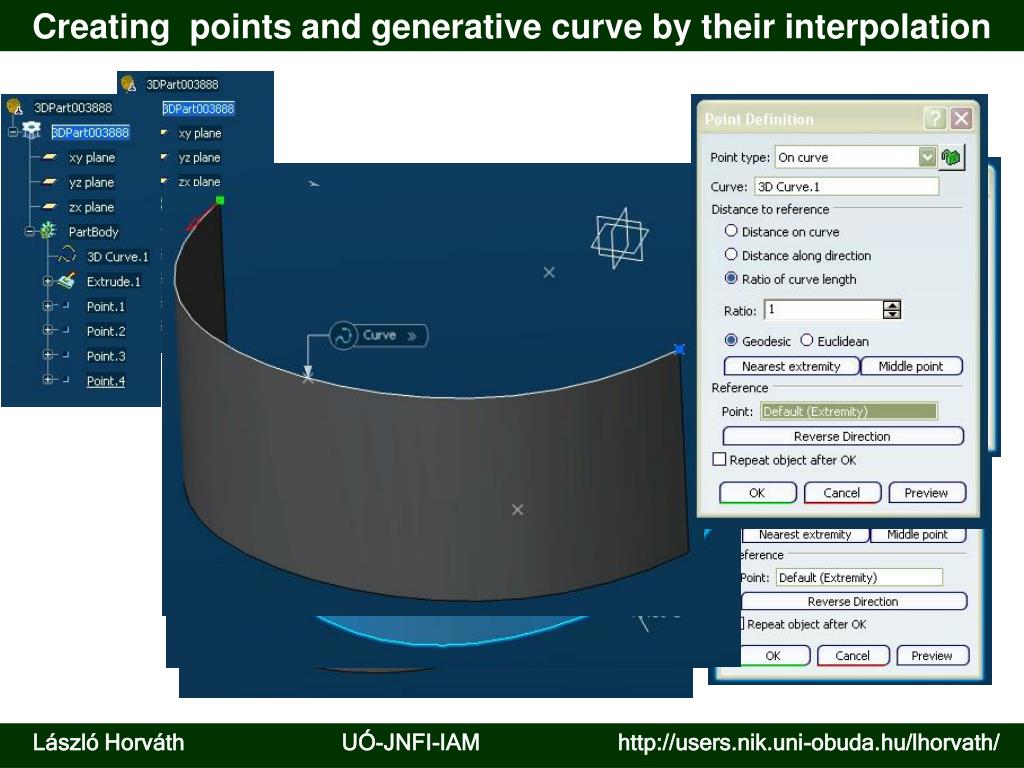Screen dimensions: 1024x768
Task: Click the xy plane icon in front tree
Action: (x=50, y=157)
